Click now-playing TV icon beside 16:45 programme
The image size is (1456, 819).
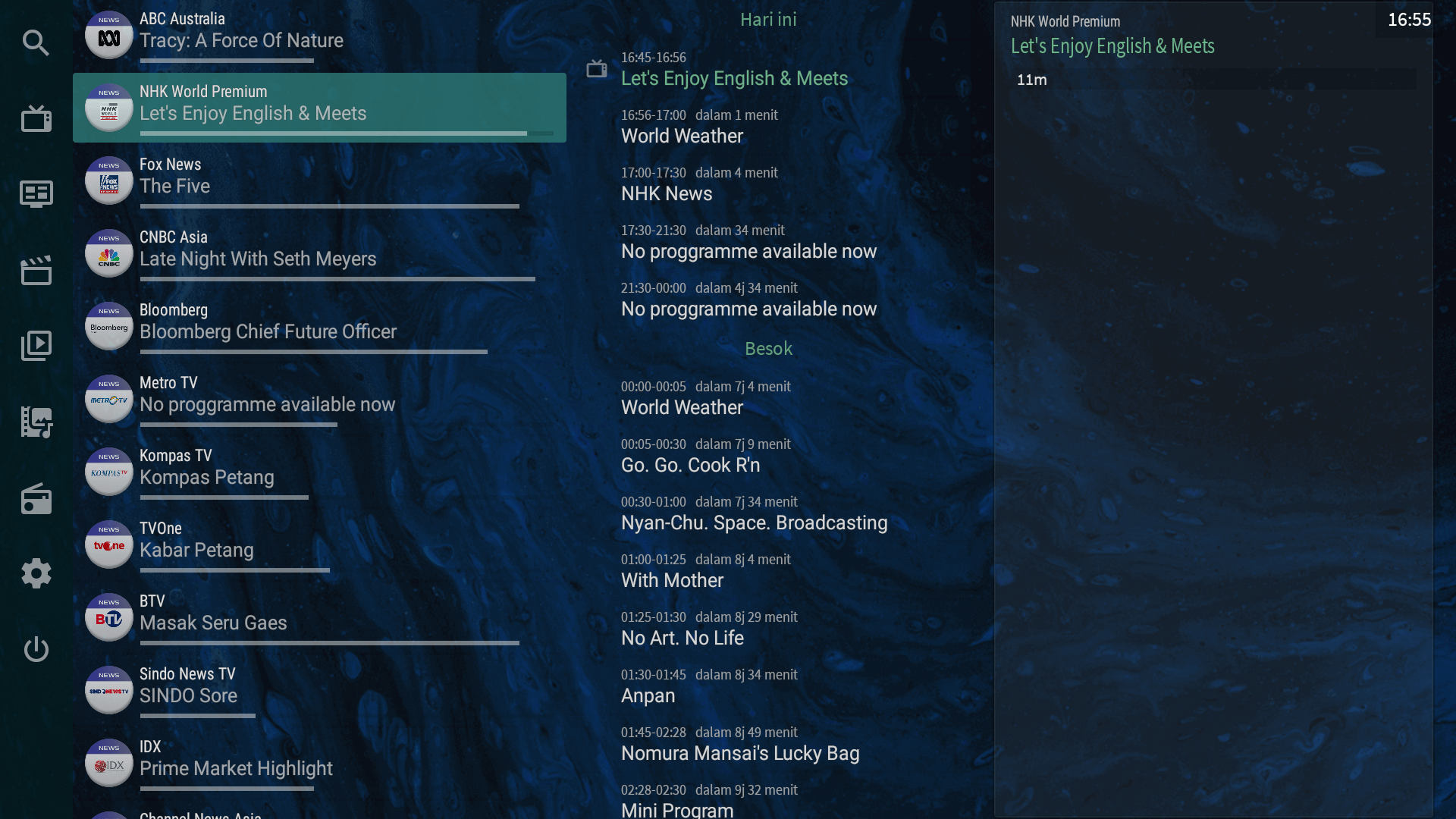[597, 69]
